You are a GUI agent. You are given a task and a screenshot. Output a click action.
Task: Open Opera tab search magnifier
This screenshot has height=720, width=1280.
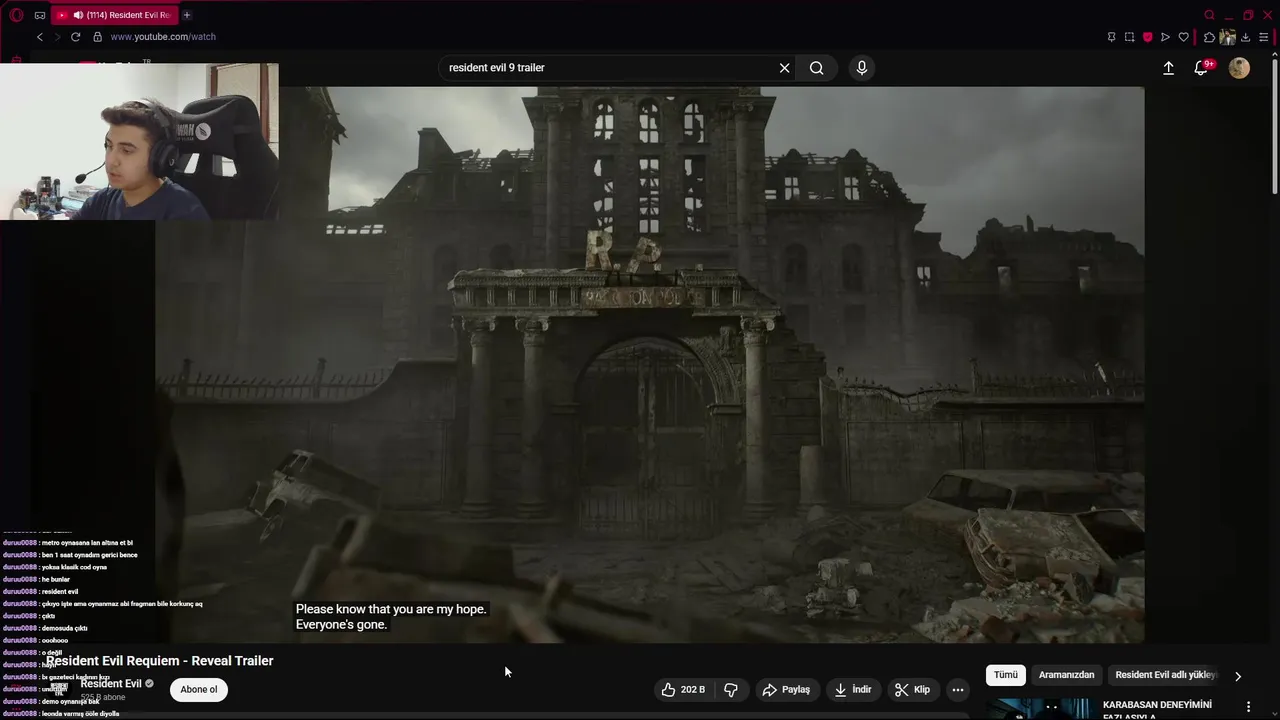point(1210,15)
